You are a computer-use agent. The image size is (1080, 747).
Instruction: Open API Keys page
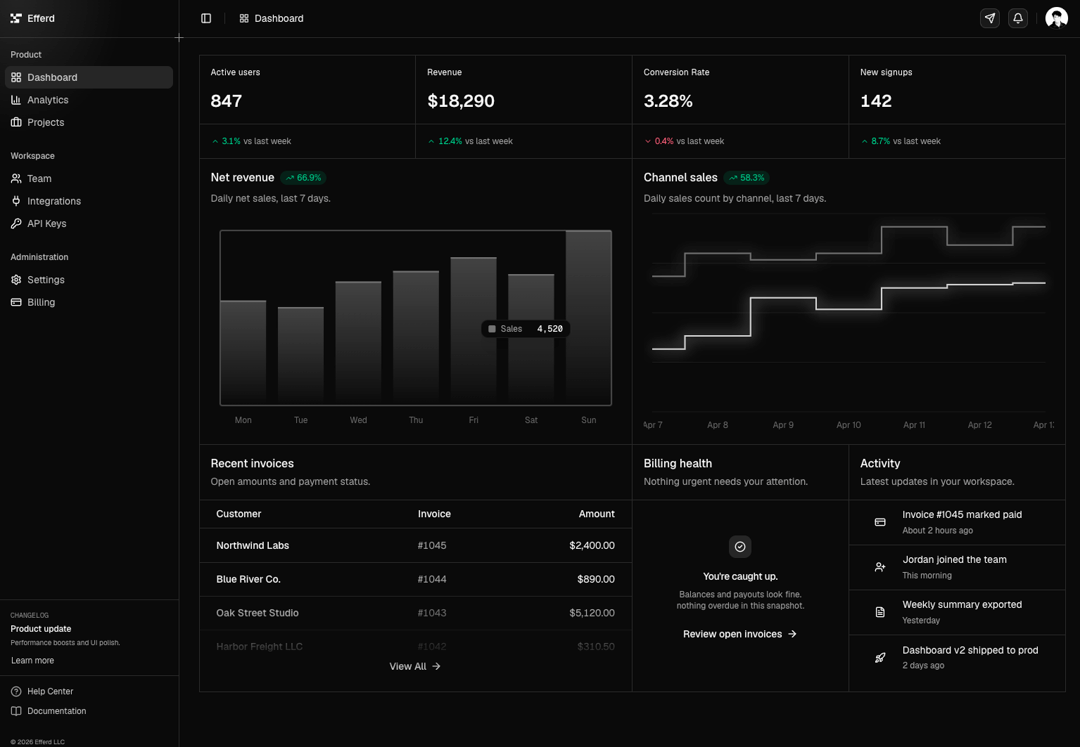coord(89,224)
